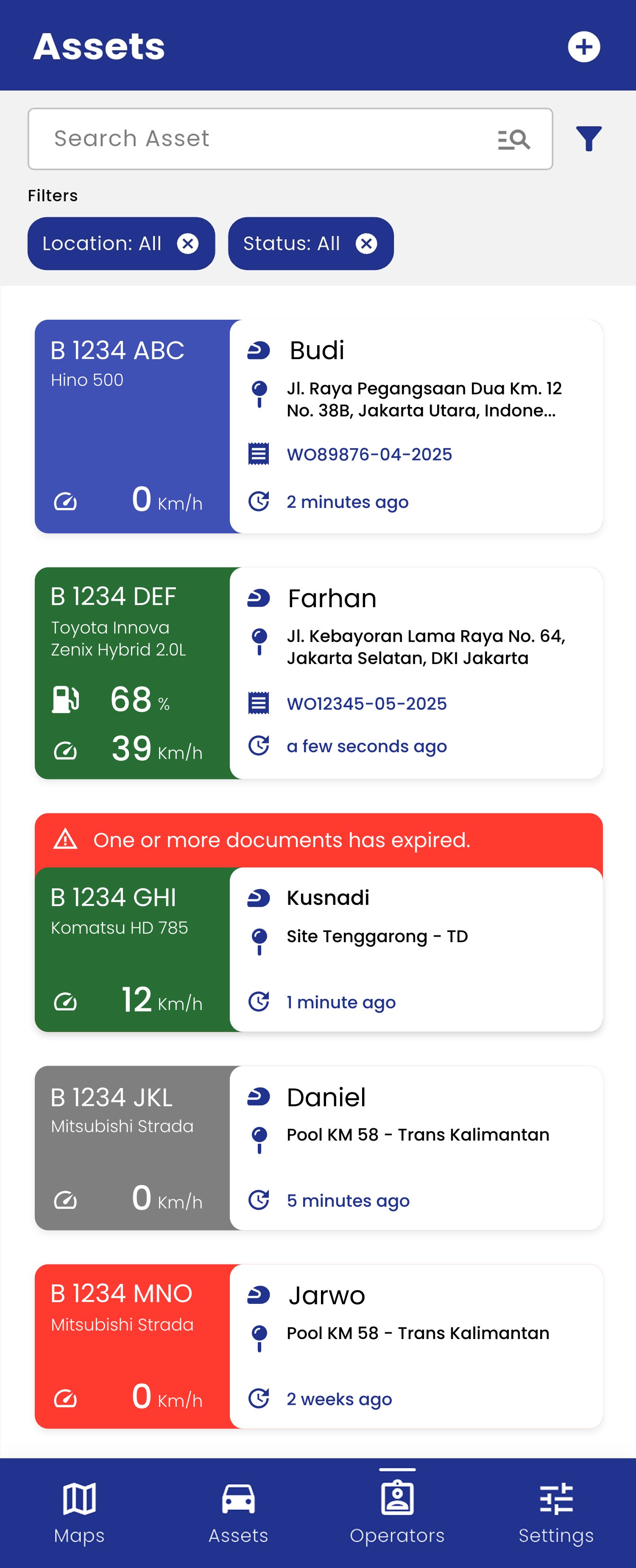Click the expired documents warning triangle icon

(x=65, y=840)
